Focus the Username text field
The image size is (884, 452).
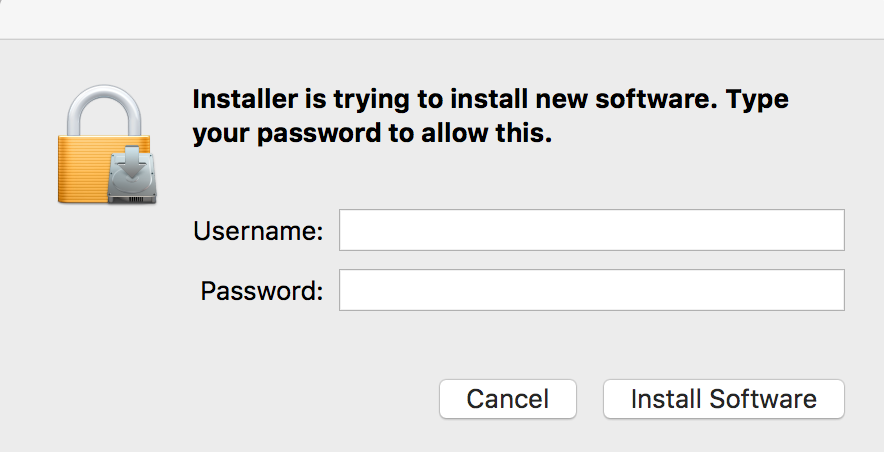coord(591,230)
